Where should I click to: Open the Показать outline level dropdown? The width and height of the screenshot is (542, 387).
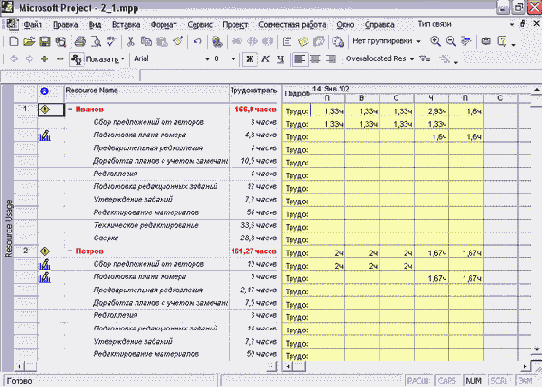pyautogui.click(x=122, y=59)
